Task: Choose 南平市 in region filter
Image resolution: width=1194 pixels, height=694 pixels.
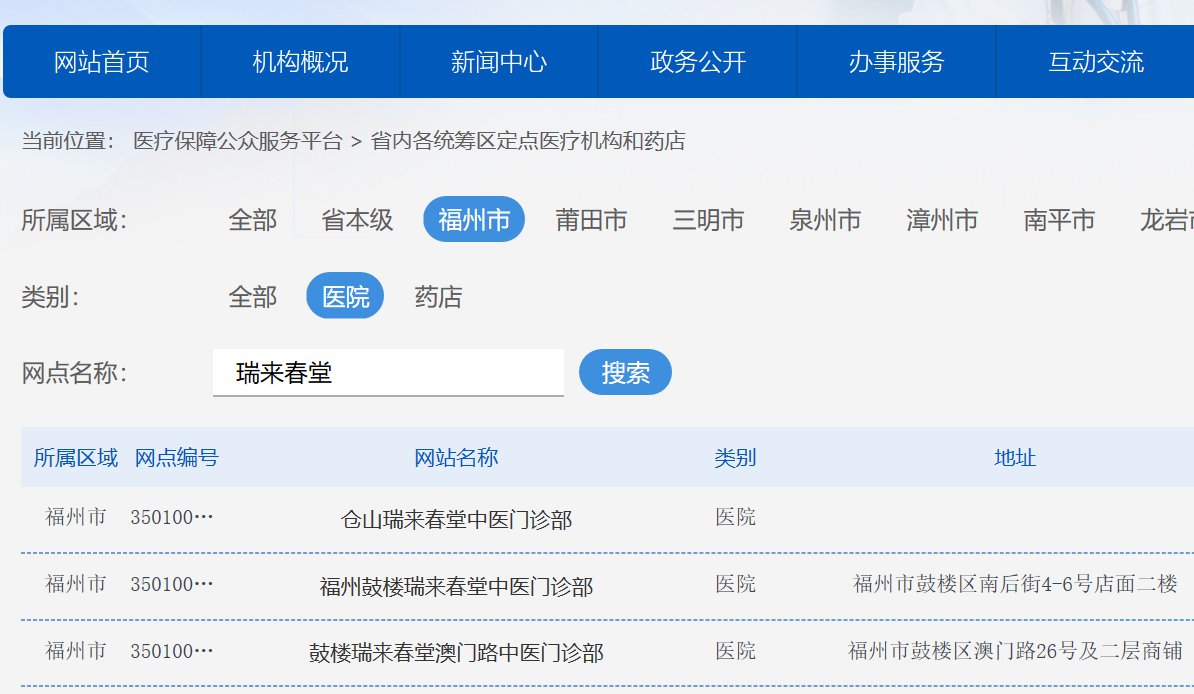Action: (1059, 220)
